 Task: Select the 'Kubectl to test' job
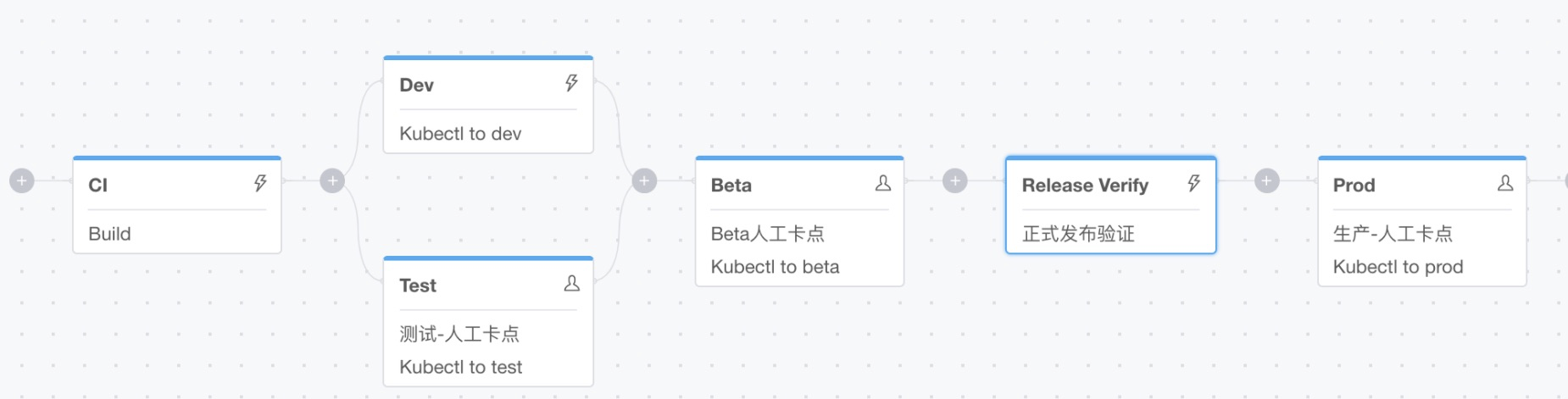(x=460, y=367)
